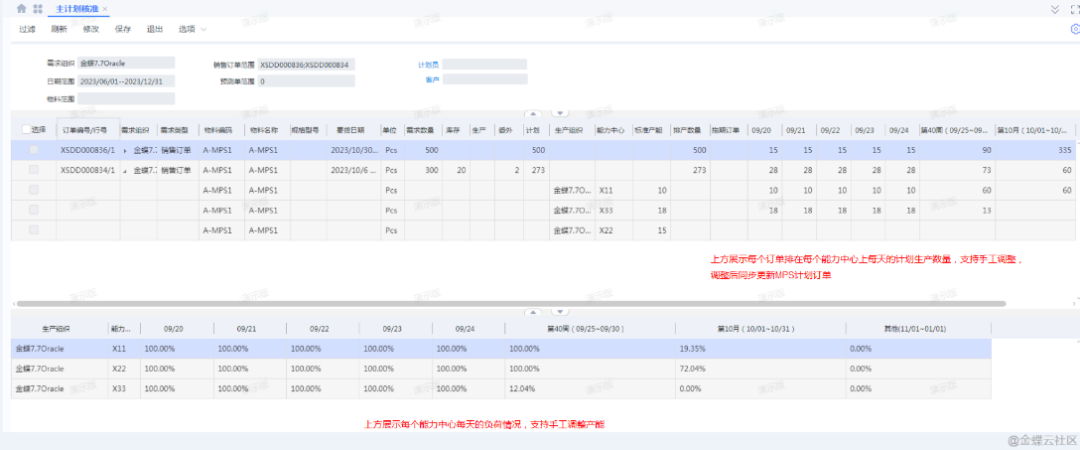Click the 修改 toolbar item
The image size is (1080, 450).
(91, 29)
